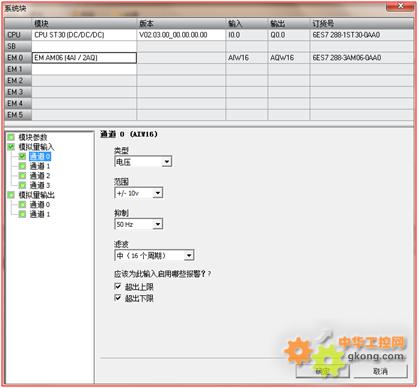Click the 输出 column header
This screenshot has width=419, height=388.
pyautogui.click(x=289, y=23)
